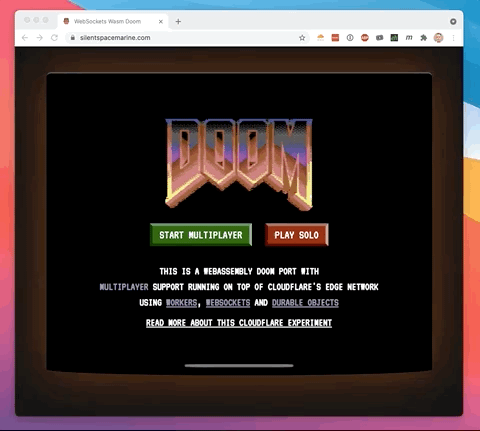The height and width of the screenshot is (431, 480).
Task: Open the Chrome profile avatar
Action: [438, 38]
